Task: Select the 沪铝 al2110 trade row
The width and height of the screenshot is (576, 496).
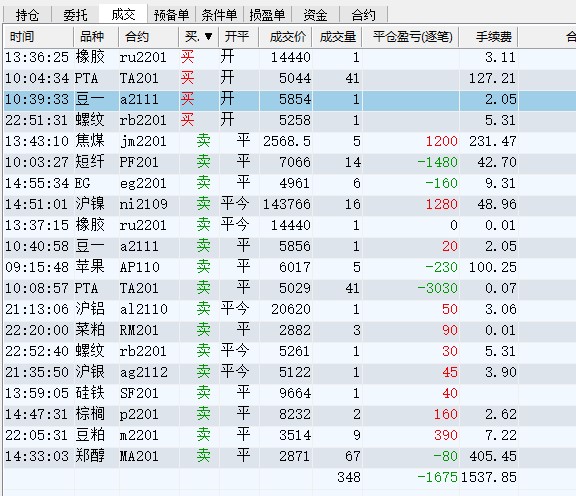Action: pos(290,309)
